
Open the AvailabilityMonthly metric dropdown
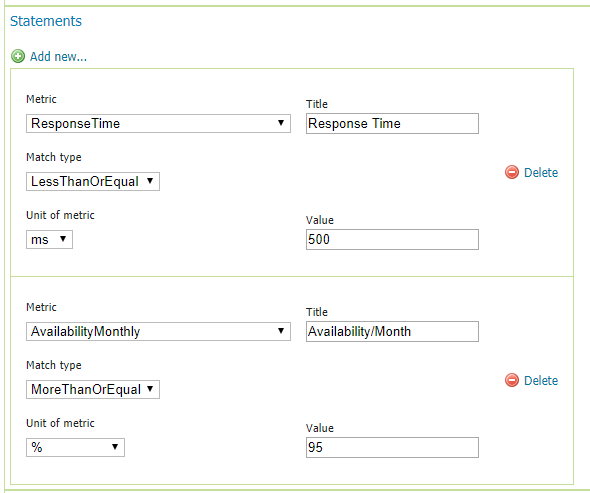tap(158, 331)
